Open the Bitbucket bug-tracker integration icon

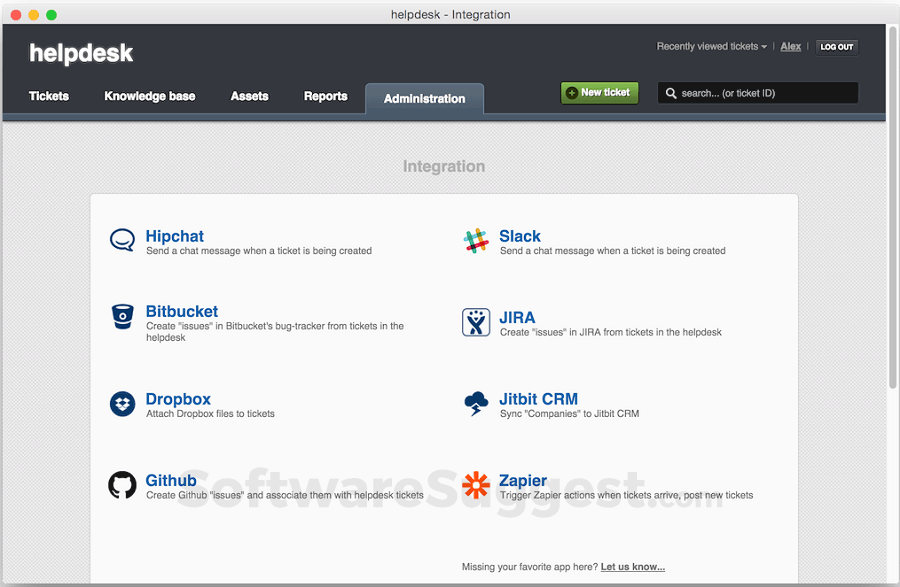(122, 317)
